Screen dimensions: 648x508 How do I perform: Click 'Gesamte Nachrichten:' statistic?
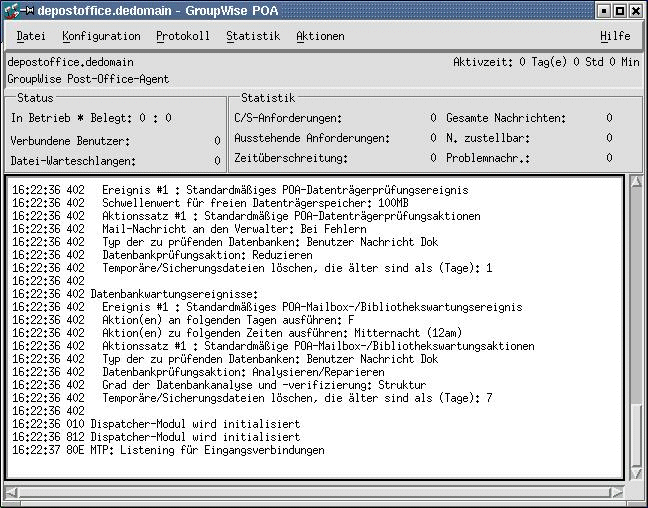click(506, 118)
